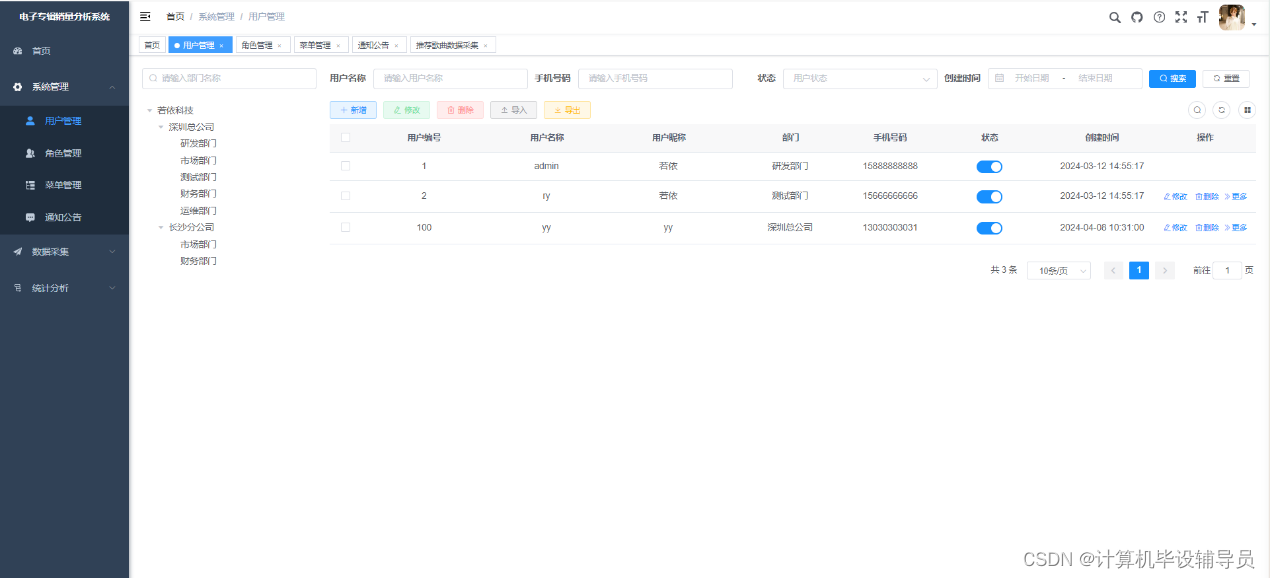Expand the 数据采集 sidebar menu
Screen dimensions: 1270x578
pos(64,251)
